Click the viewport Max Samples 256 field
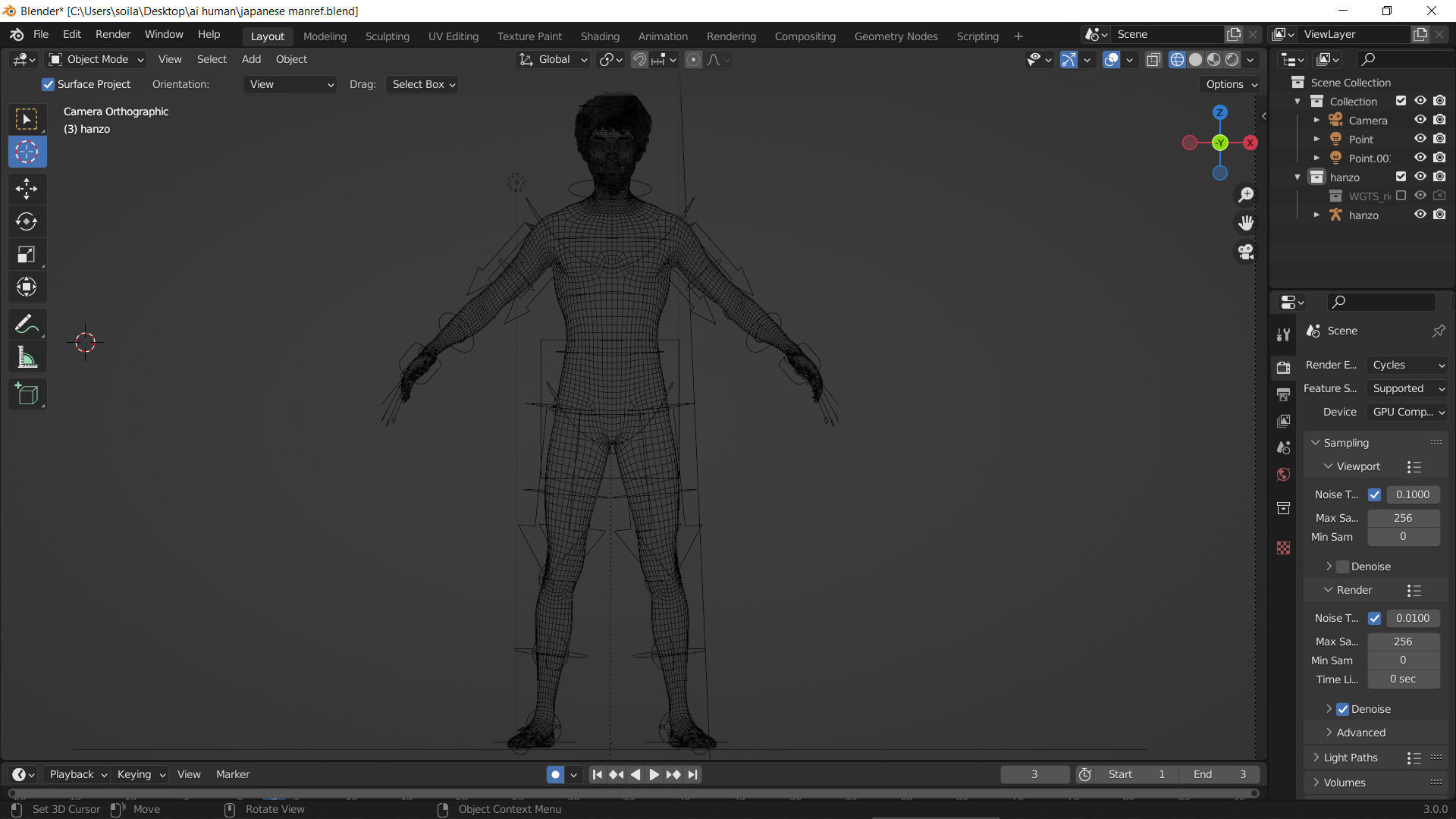Image resolution: width=1456 pixels, height=819 pixels. 1403,518
